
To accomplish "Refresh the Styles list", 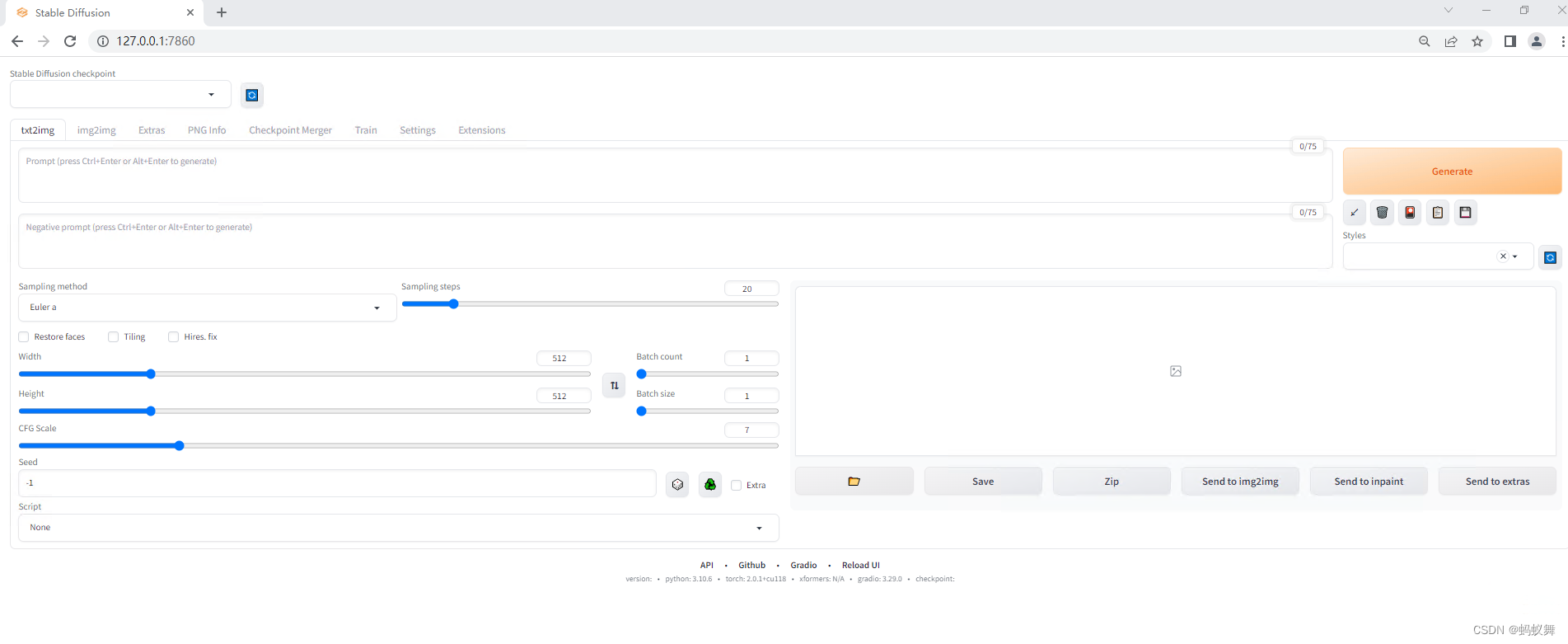I will pos(1550,257).
